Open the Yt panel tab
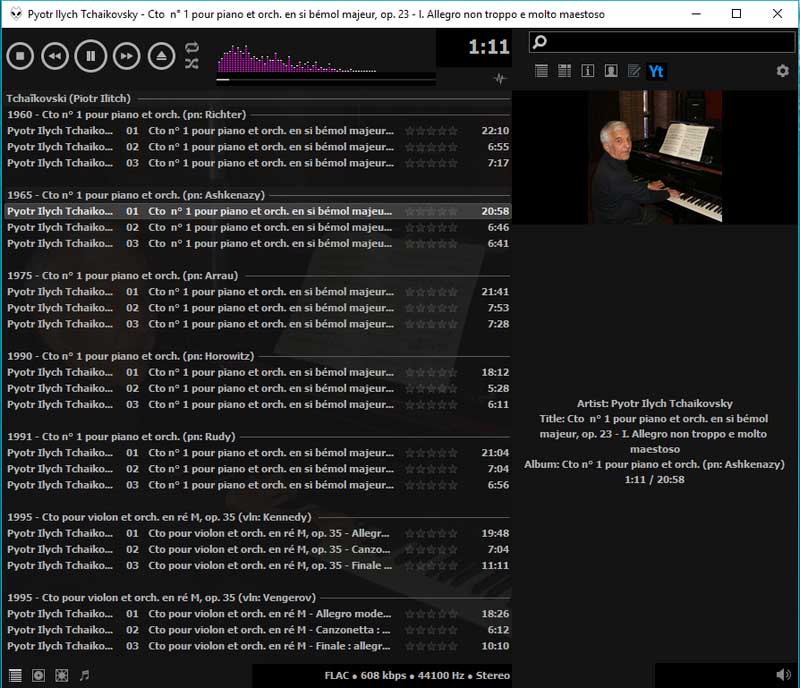The width and height of the screenshot is (800, 688). (656, 71)
